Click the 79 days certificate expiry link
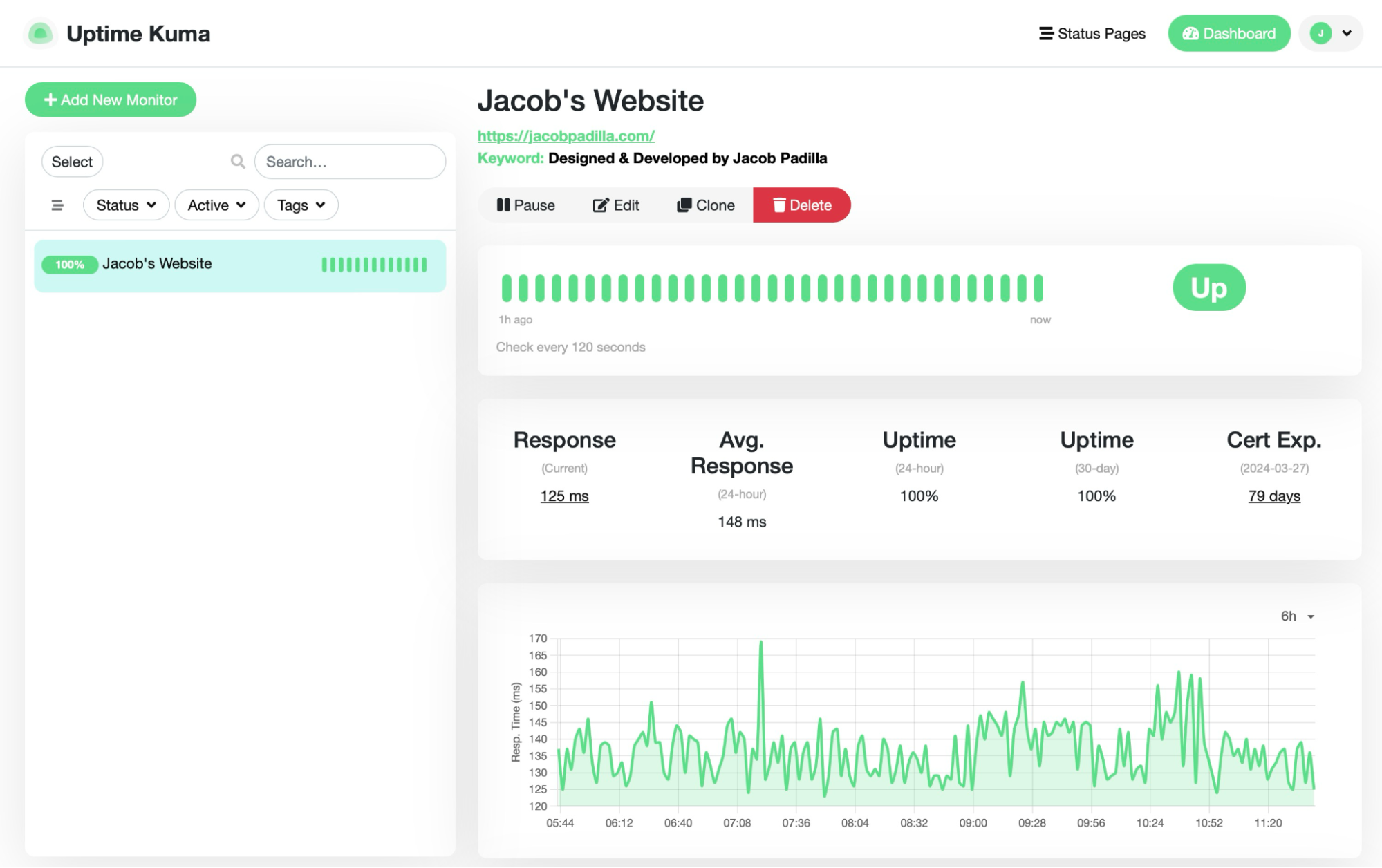The image size is (1382, 868). [x=1273, y=496]
